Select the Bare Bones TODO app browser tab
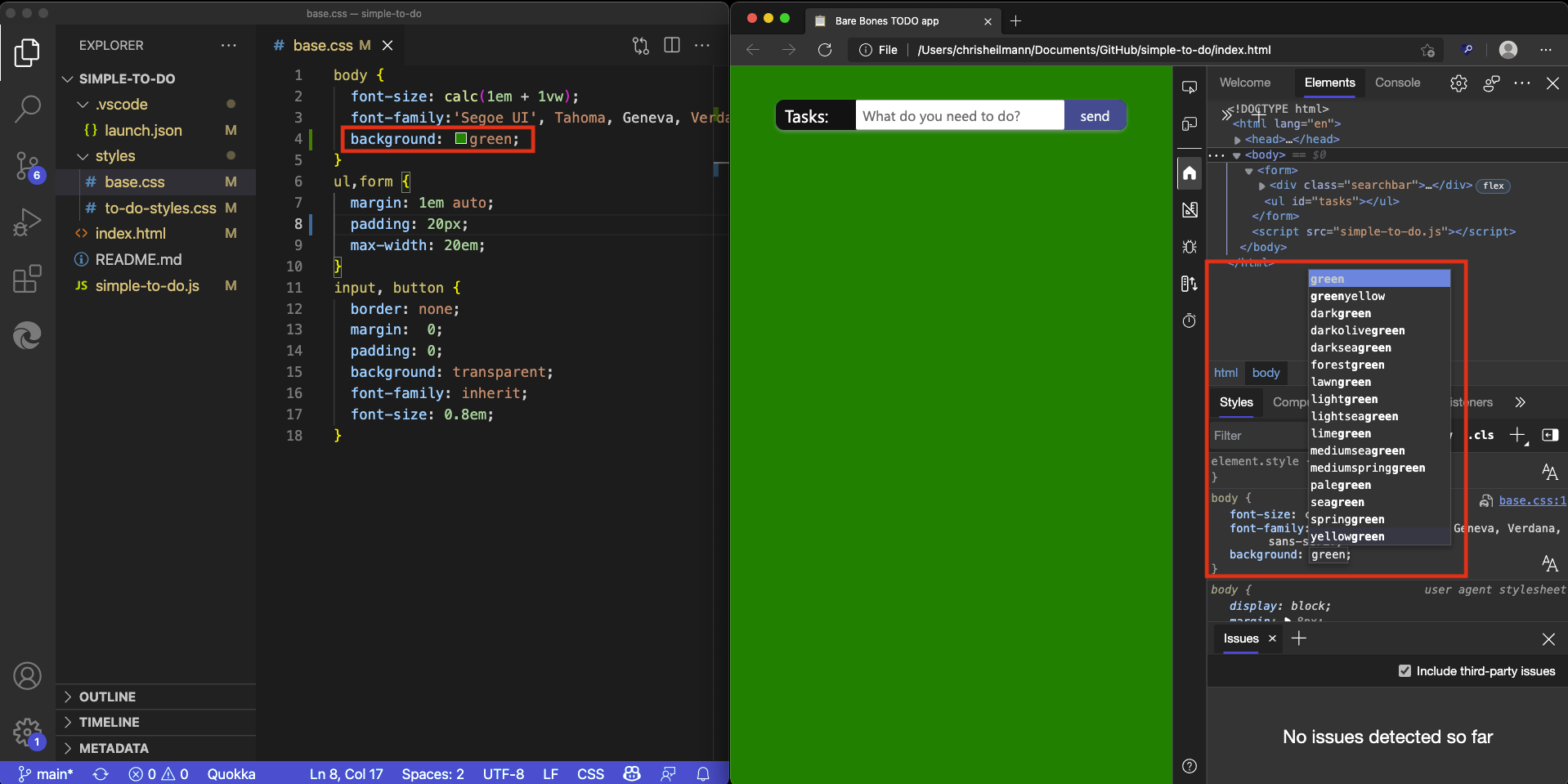 click(x=902, y=20)
